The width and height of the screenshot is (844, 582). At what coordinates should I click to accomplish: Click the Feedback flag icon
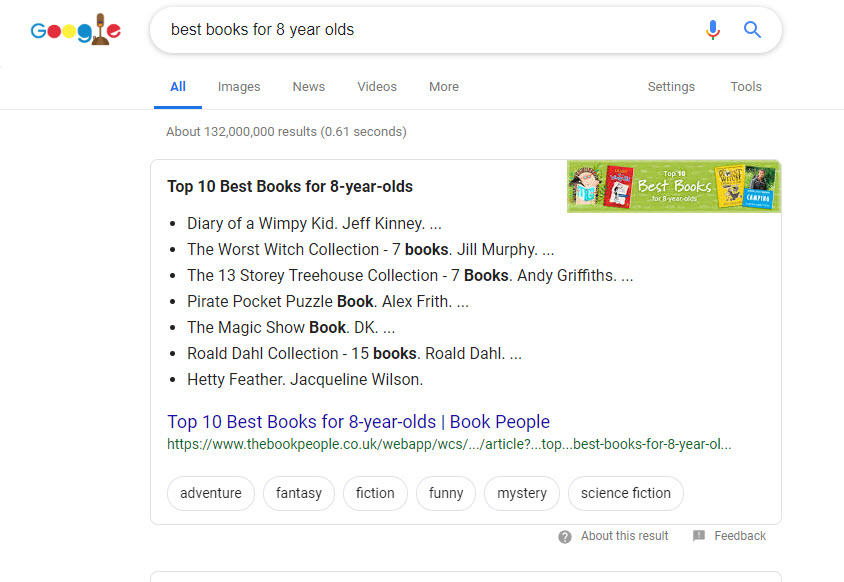pyautogui.click(x=699, y=536)
